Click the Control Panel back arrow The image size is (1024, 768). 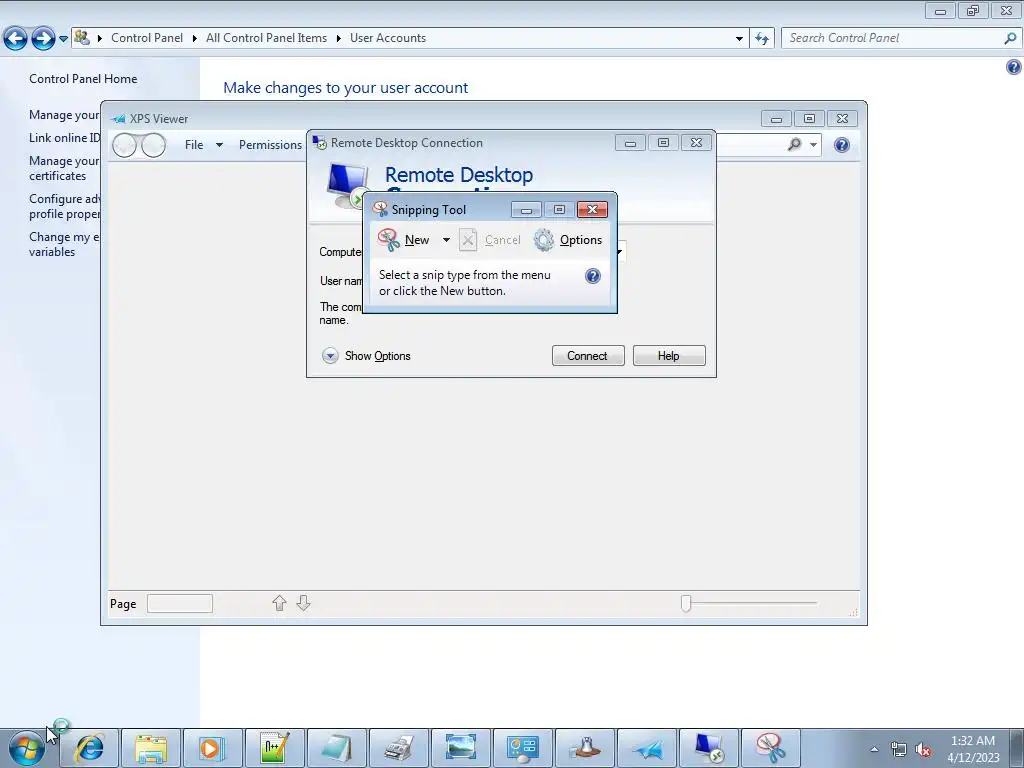coord(16,39)
